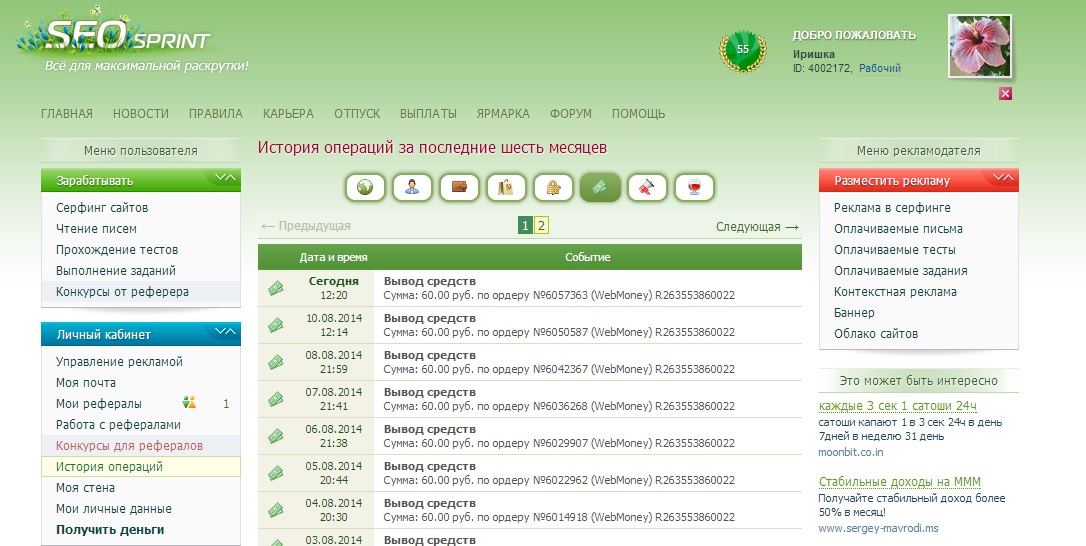Image resolution: width=1086 pixels, height=546 pixels.
Task: Click money icon in the 10.08.2014 row
Action: [276, 325]
